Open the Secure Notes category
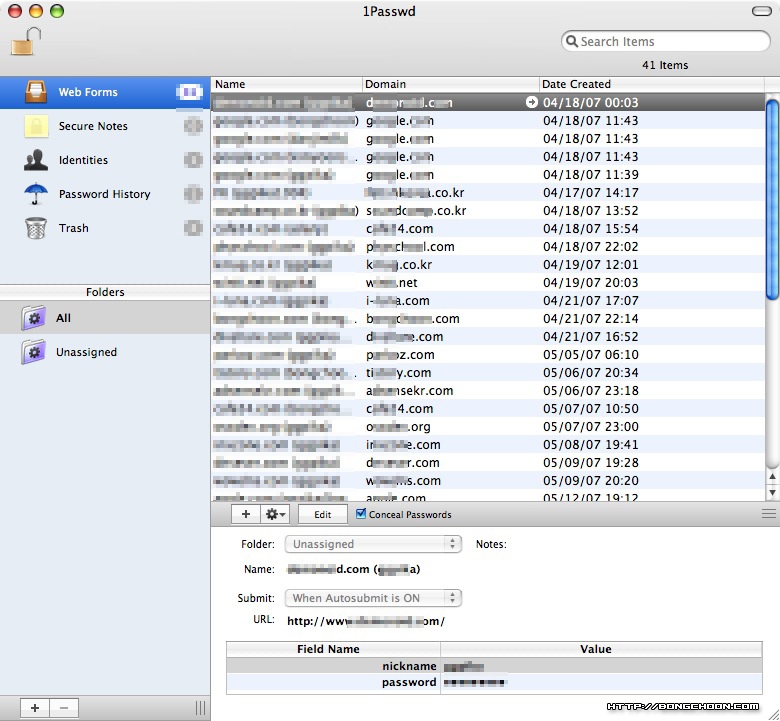Image resolution: width=780 pixels, height=721 pixels. point(105,126)
